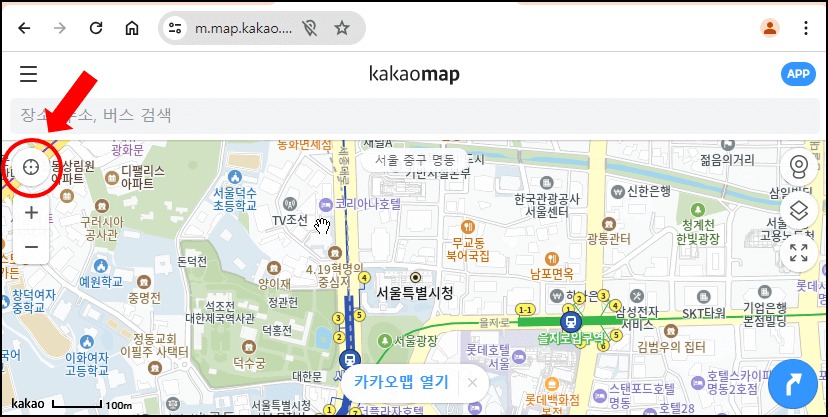Screen dimensions: 828x417
Task: Click the 정관헌 map label
Action: pos(283,302)
